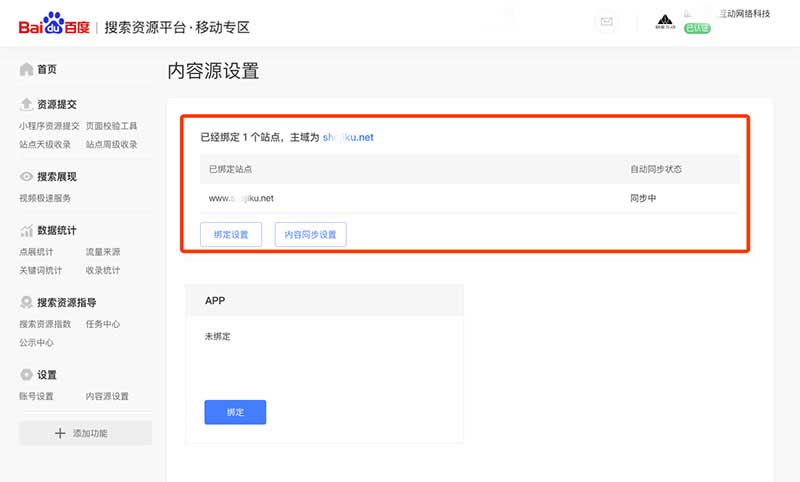Click the 添加功能 button
The height and width of the screenshot is (482, 800).
(x=85, y=433)
